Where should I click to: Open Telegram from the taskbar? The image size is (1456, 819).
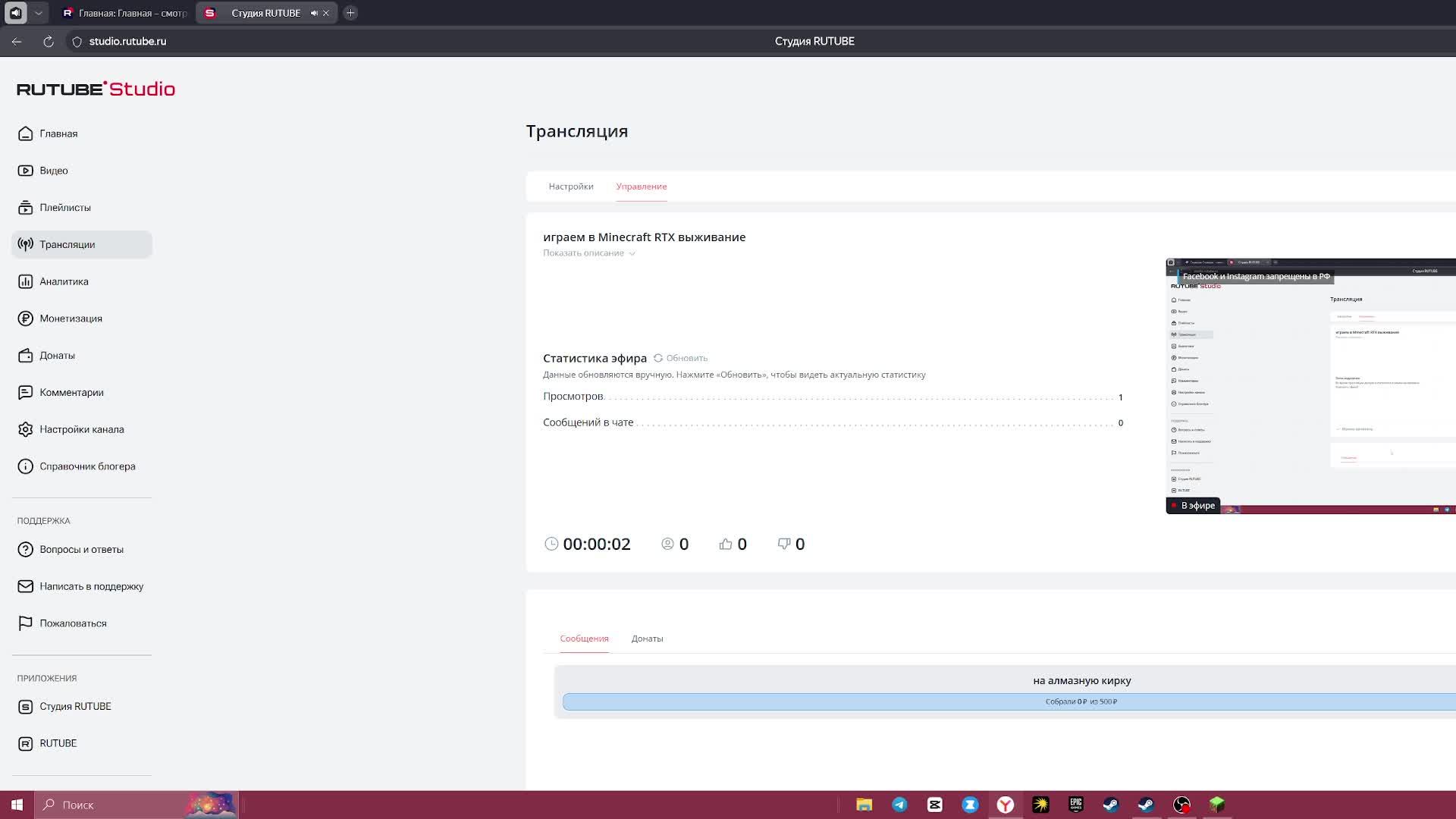coord(899,805)
